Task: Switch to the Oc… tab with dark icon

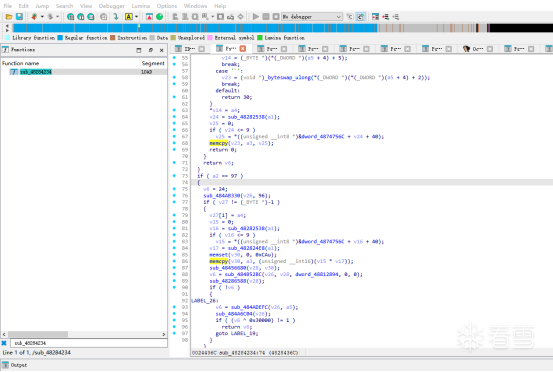Action: (478, 49)
